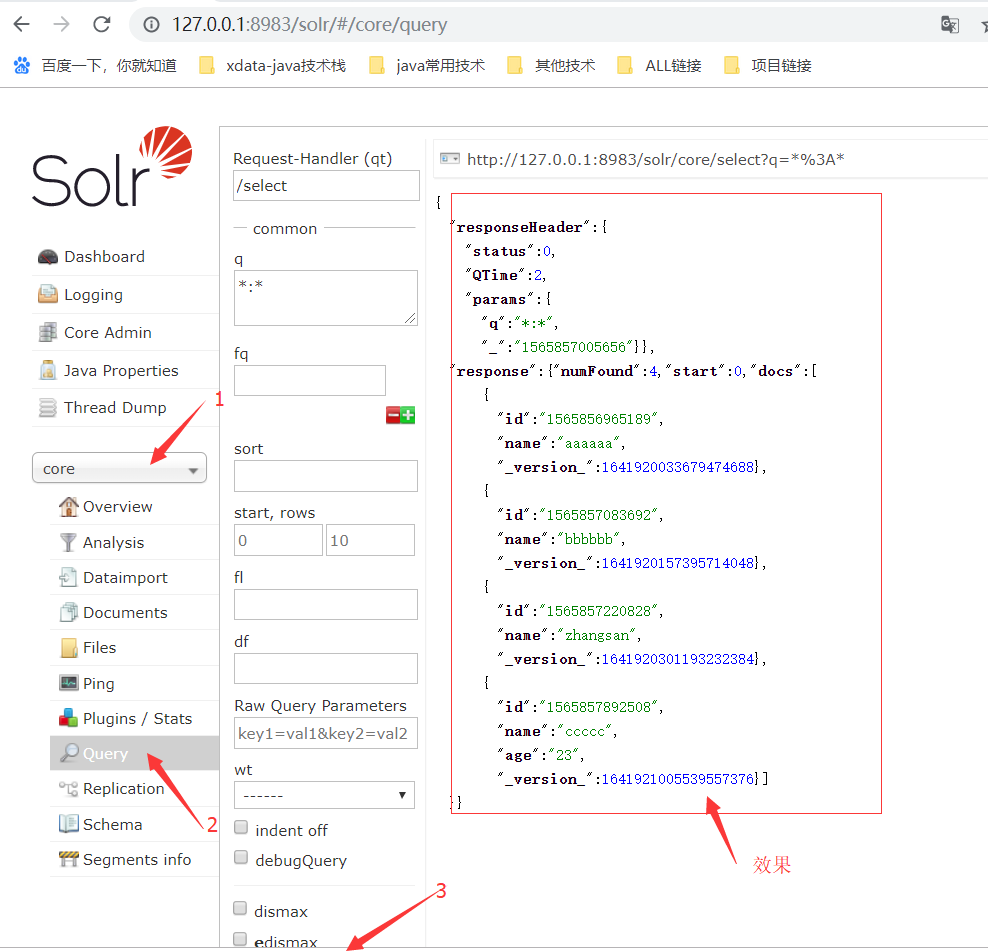Open the translate page icon
Screen dimensions: 988x952
(950, 25)
